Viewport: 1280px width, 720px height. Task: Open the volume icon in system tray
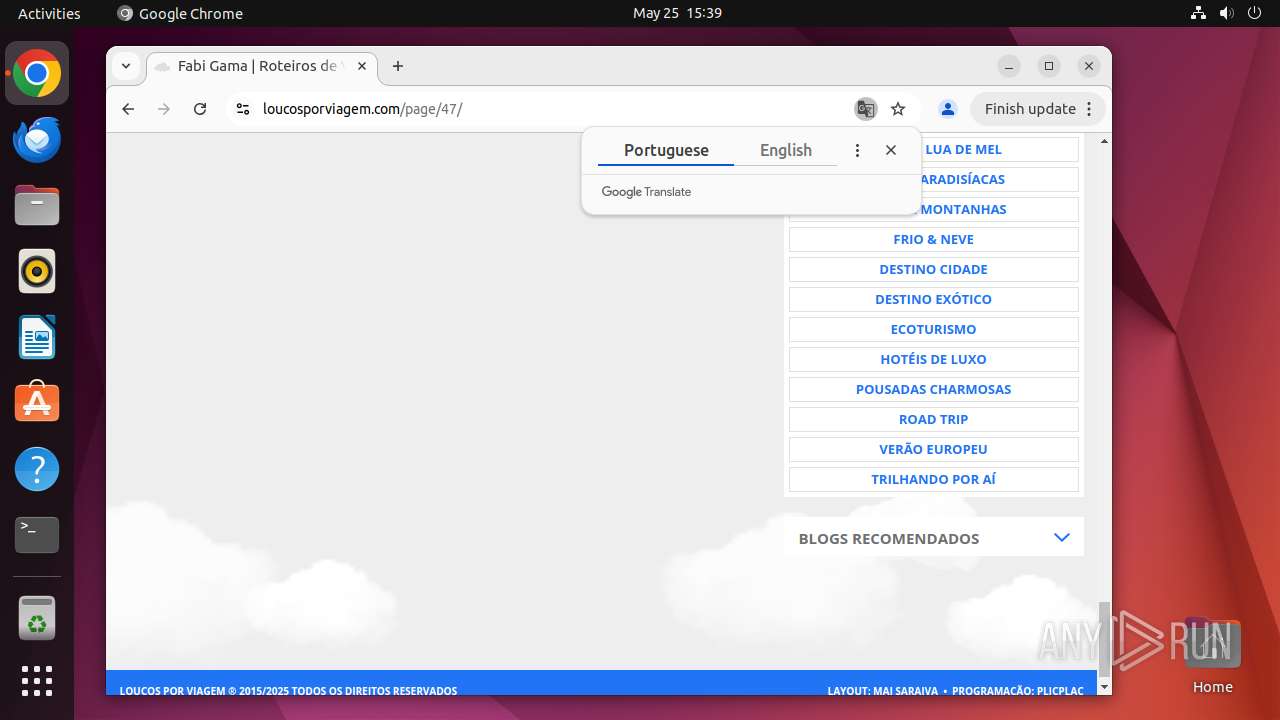click(1227, 13)
